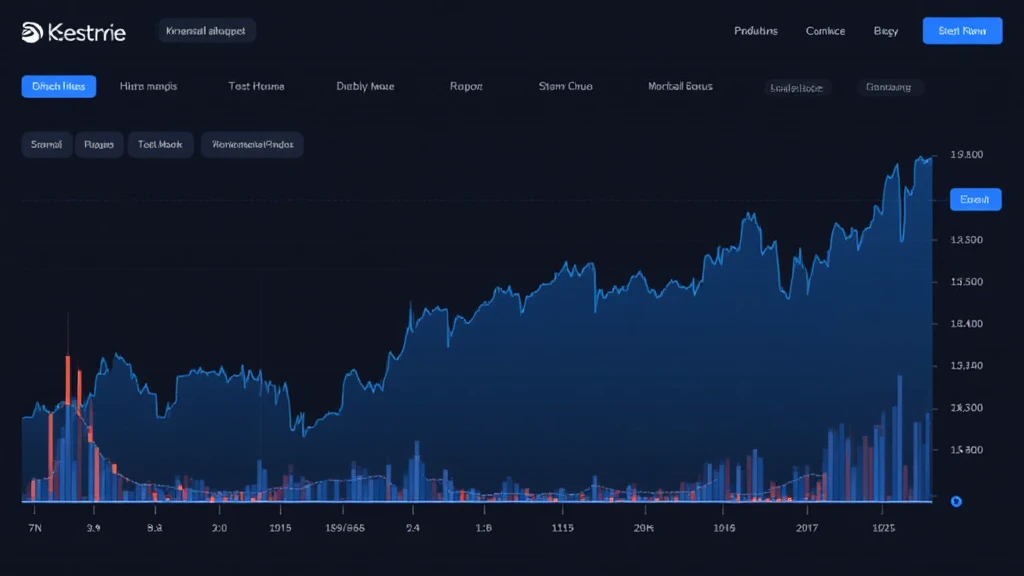1024x576 pixels.
Task: Toggle the Workensatal Pindex chip
Action: tap(252, 145)
